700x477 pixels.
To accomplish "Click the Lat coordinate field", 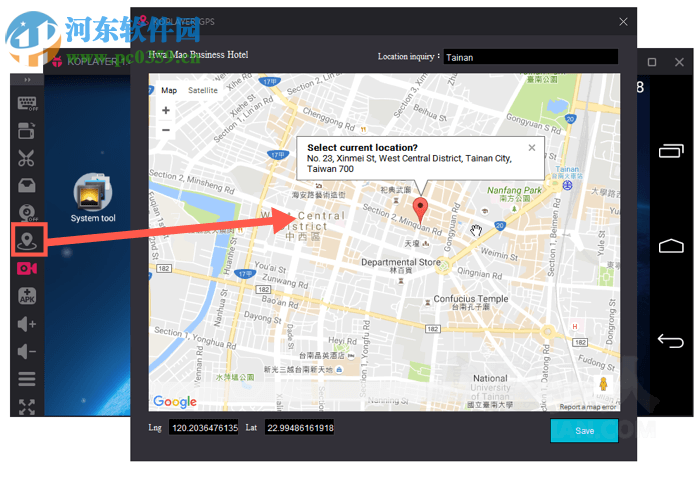I will click(x=300, y=427).
